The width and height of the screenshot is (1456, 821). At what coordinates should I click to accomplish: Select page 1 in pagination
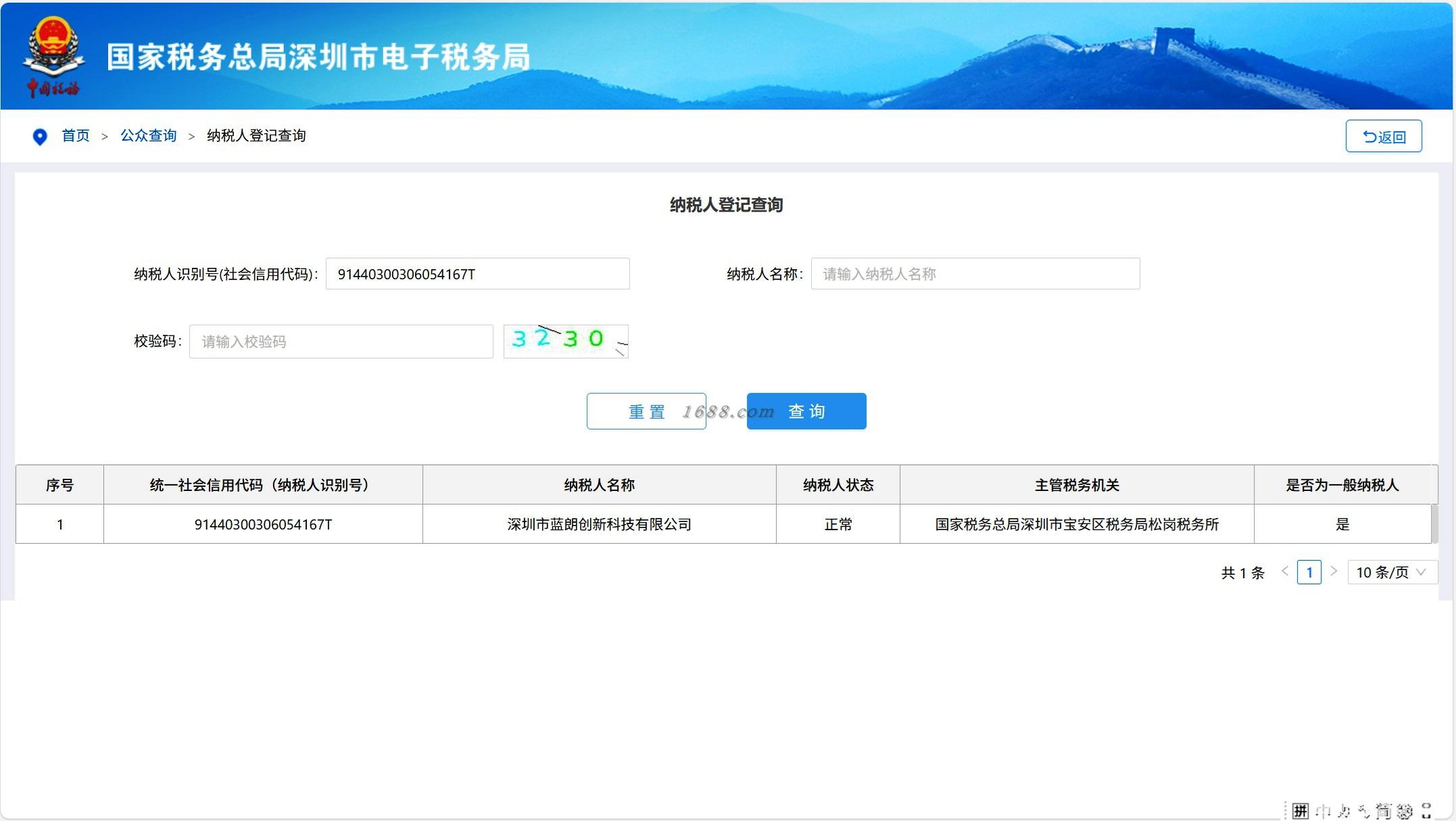pos(1309,572)
